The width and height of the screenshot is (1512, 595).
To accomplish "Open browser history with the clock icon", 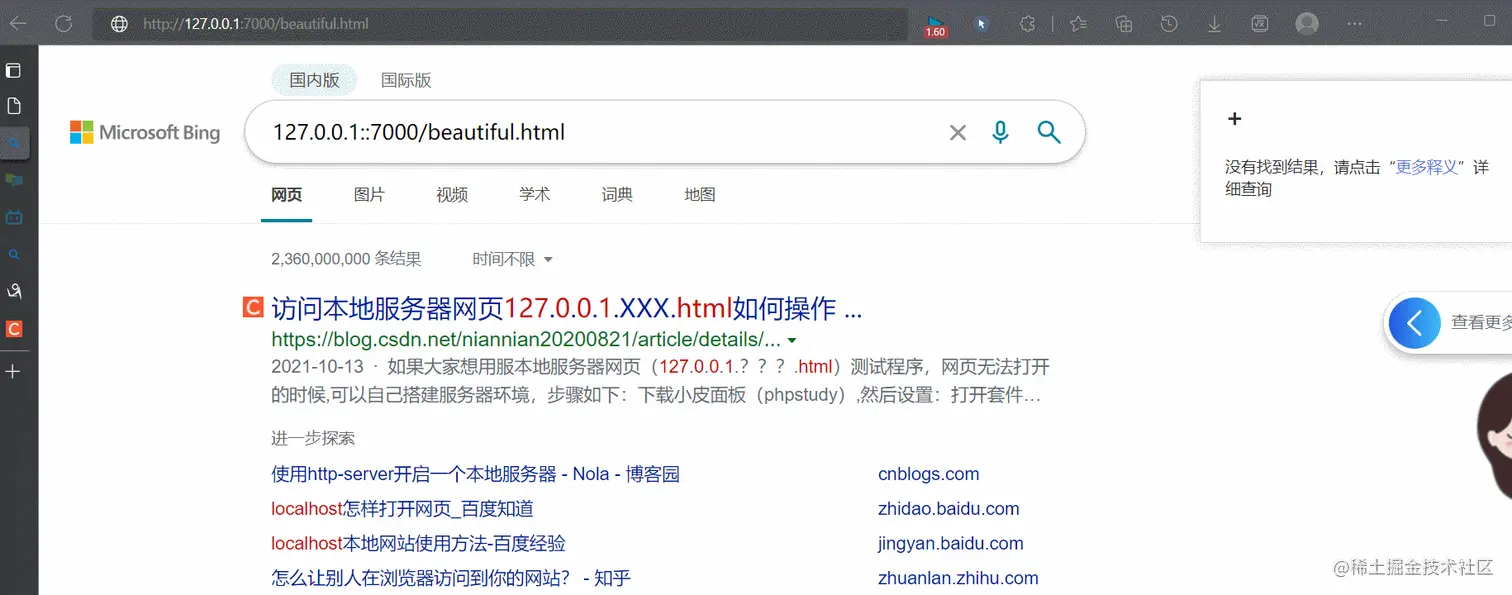I will click(x=1169, y=23).
